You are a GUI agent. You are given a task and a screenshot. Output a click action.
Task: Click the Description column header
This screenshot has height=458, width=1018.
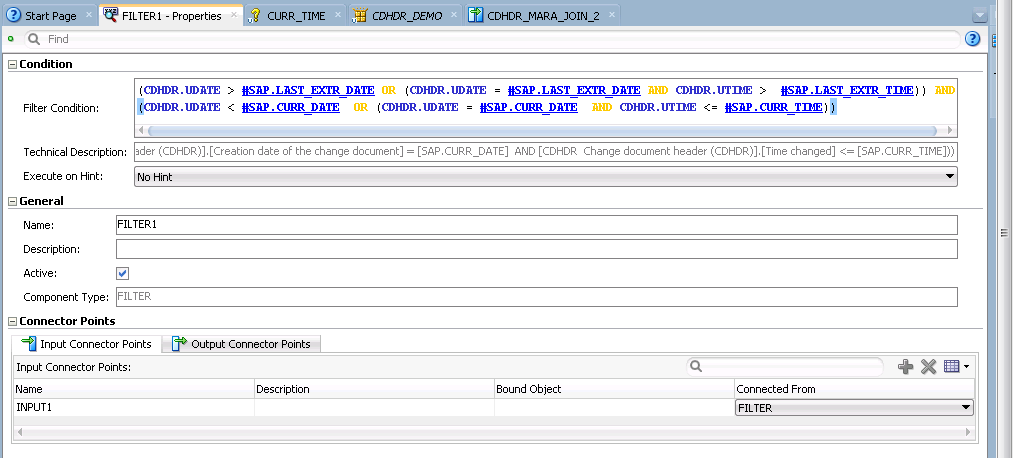pos(374,389)
